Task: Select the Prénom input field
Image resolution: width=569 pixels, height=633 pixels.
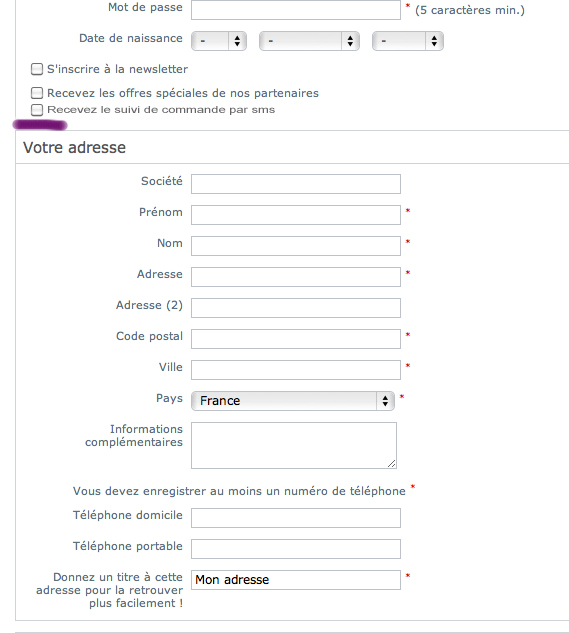Action: (296, 215)
